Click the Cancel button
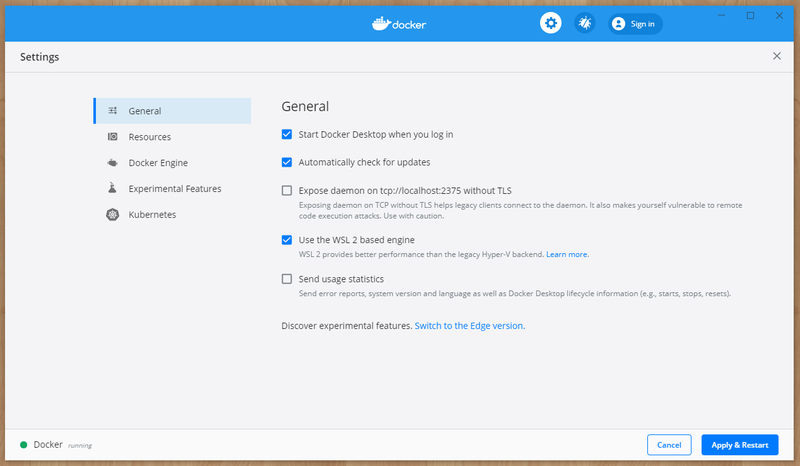Viewport: 800px width, 466px height. pyautogui.click(x=669, y=445)
